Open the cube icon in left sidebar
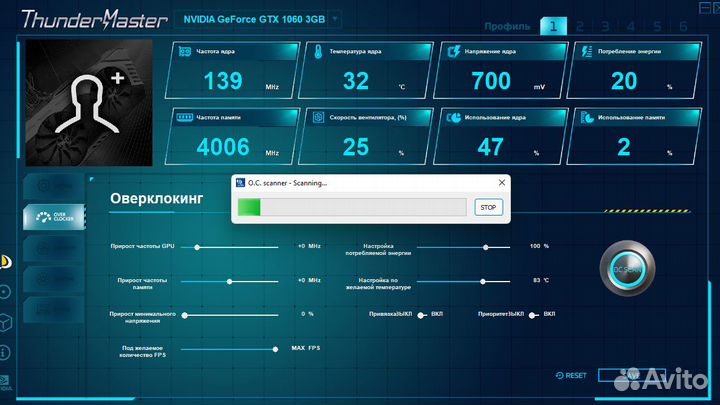This screenshot has width=720, height=405. 5,323
